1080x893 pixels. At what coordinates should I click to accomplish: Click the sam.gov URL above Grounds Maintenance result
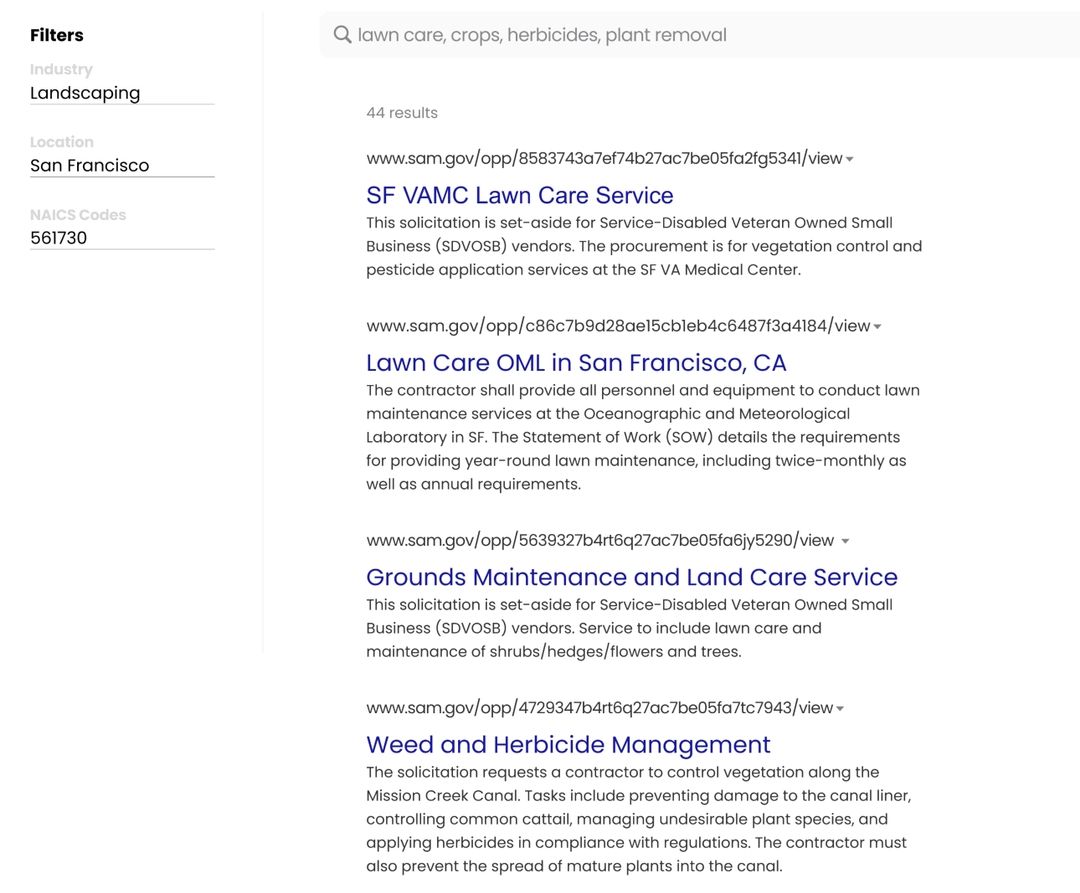click(600, 540)
